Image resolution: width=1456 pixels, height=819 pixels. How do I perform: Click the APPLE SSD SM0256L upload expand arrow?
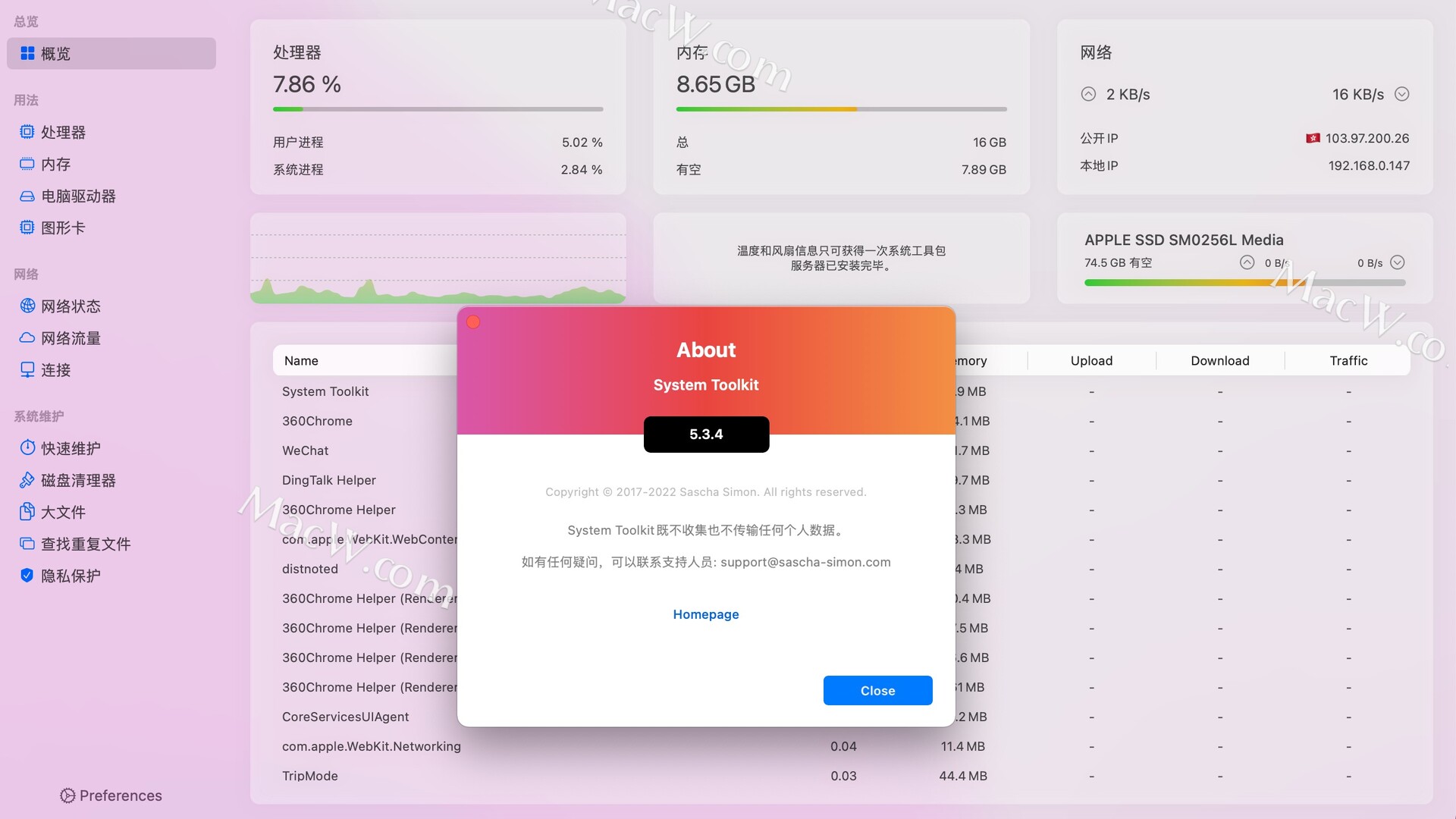[1245, 263]
